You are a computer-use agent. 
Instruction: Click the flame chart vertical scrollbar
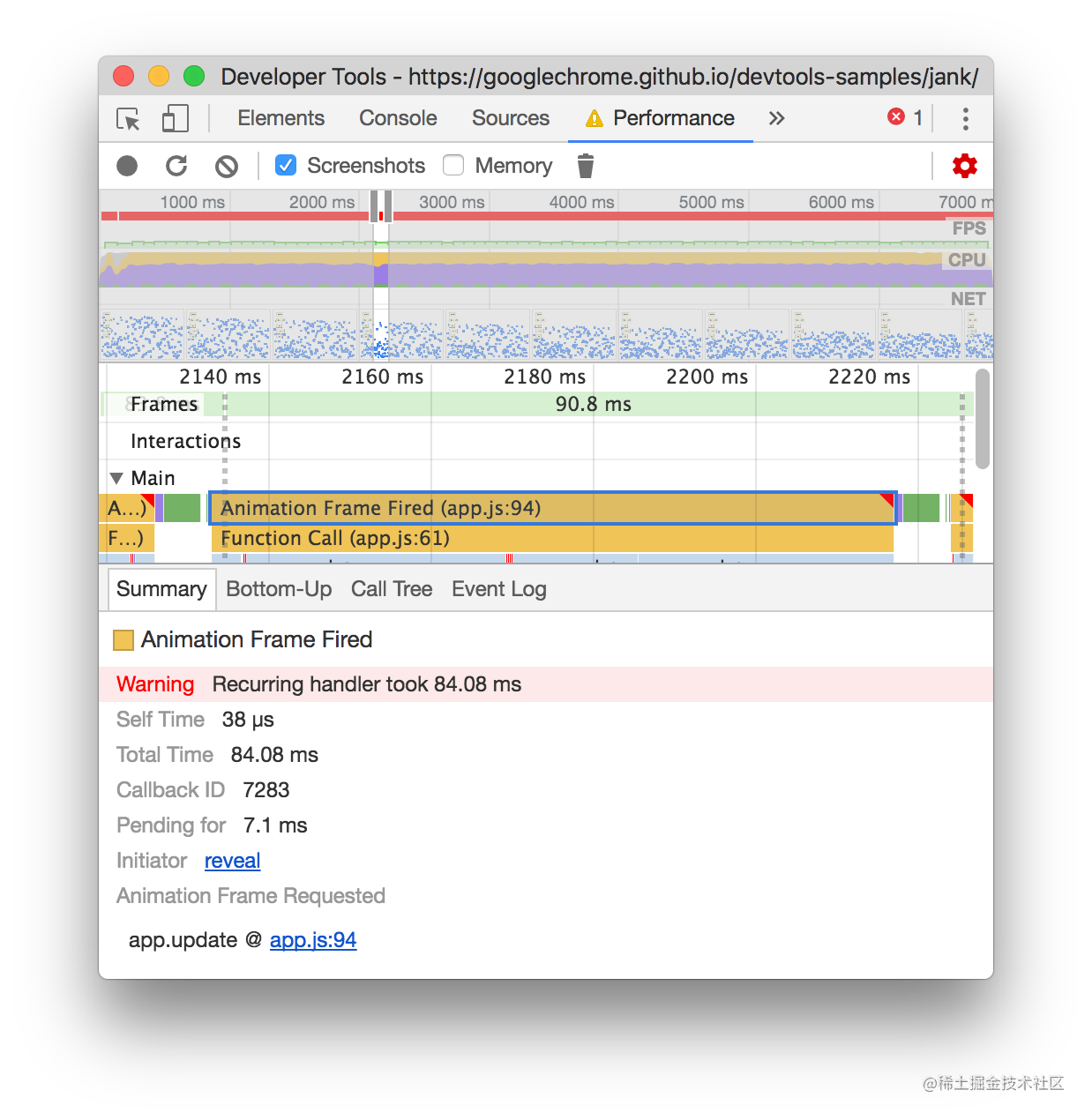[983, 419]
